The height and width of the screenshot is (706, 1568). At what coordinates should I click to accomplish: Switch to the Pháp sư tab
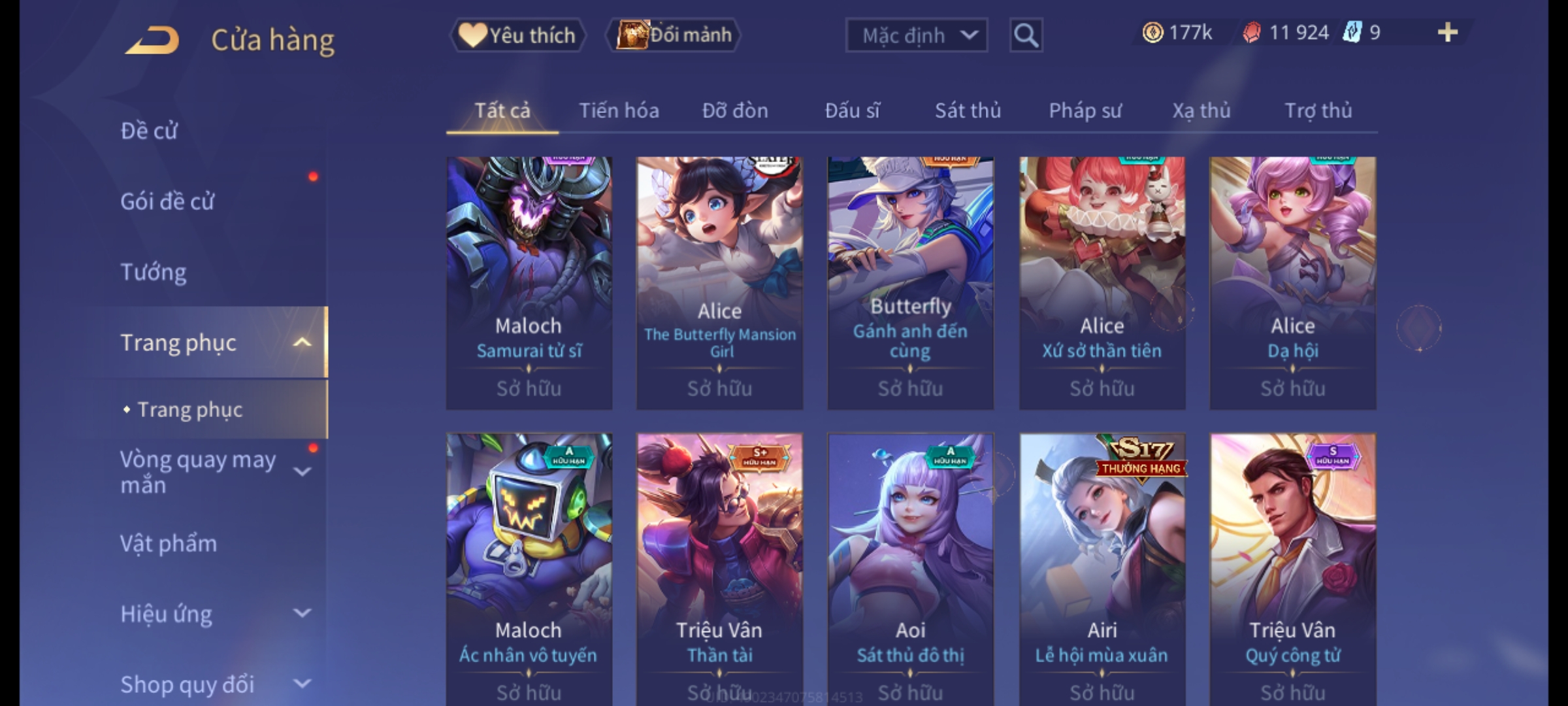pos(1085,110)
